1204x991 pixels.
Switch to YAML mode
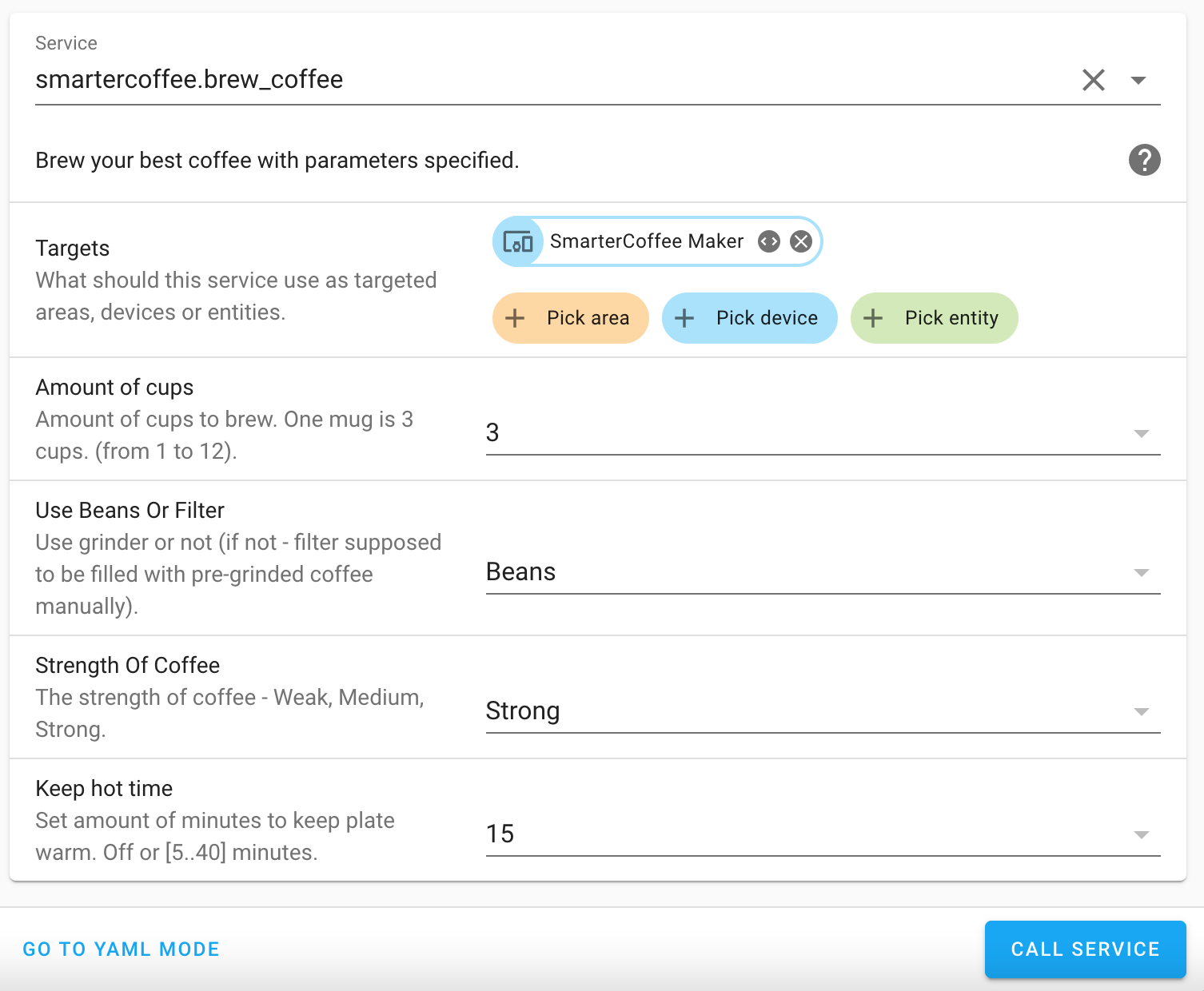tap(121, 949)
